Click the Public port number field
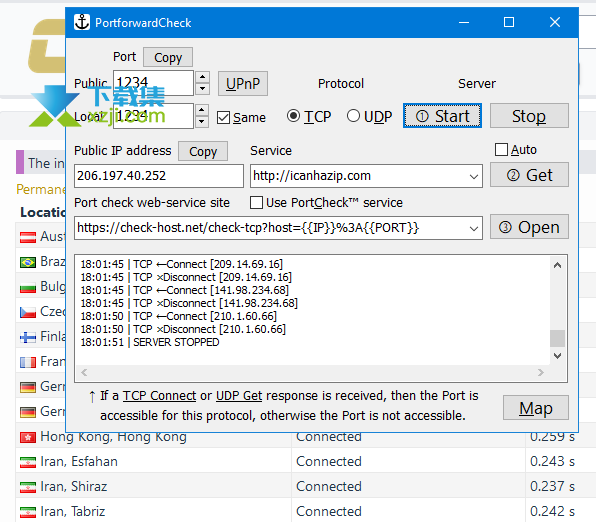Image resolution: width=596 pixels, height=522 pixels. point(153,83)
